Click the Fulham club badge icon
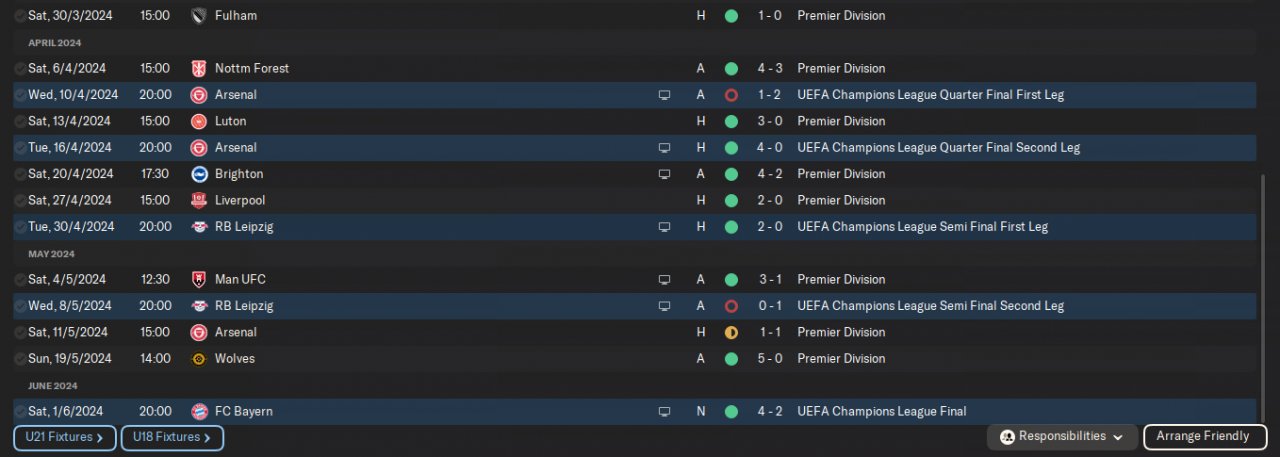The image size is (1280, 457). [x=199, y=16]
